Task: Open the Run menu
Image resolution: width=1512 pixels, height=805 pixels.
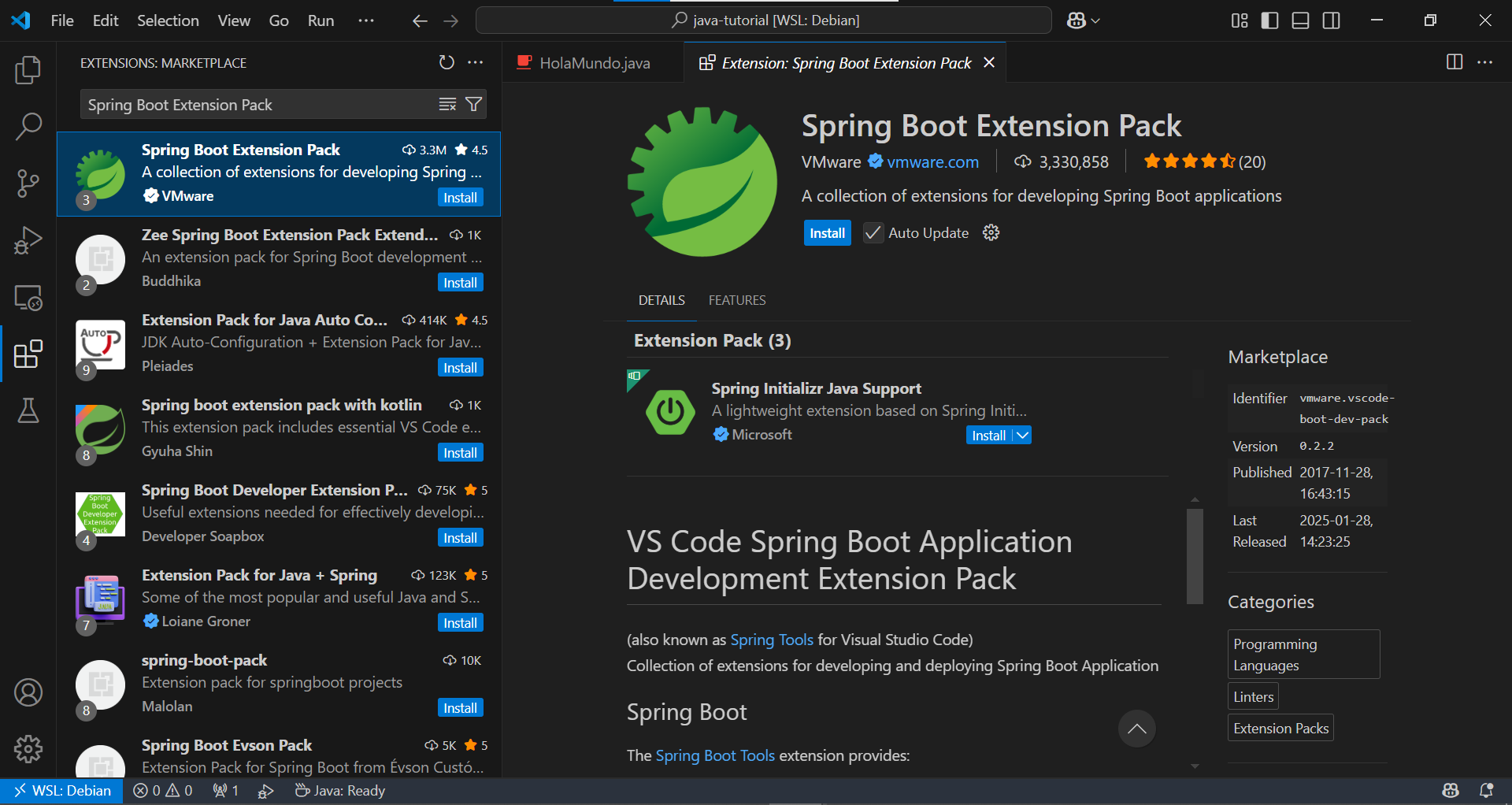Action: (321, 20)
